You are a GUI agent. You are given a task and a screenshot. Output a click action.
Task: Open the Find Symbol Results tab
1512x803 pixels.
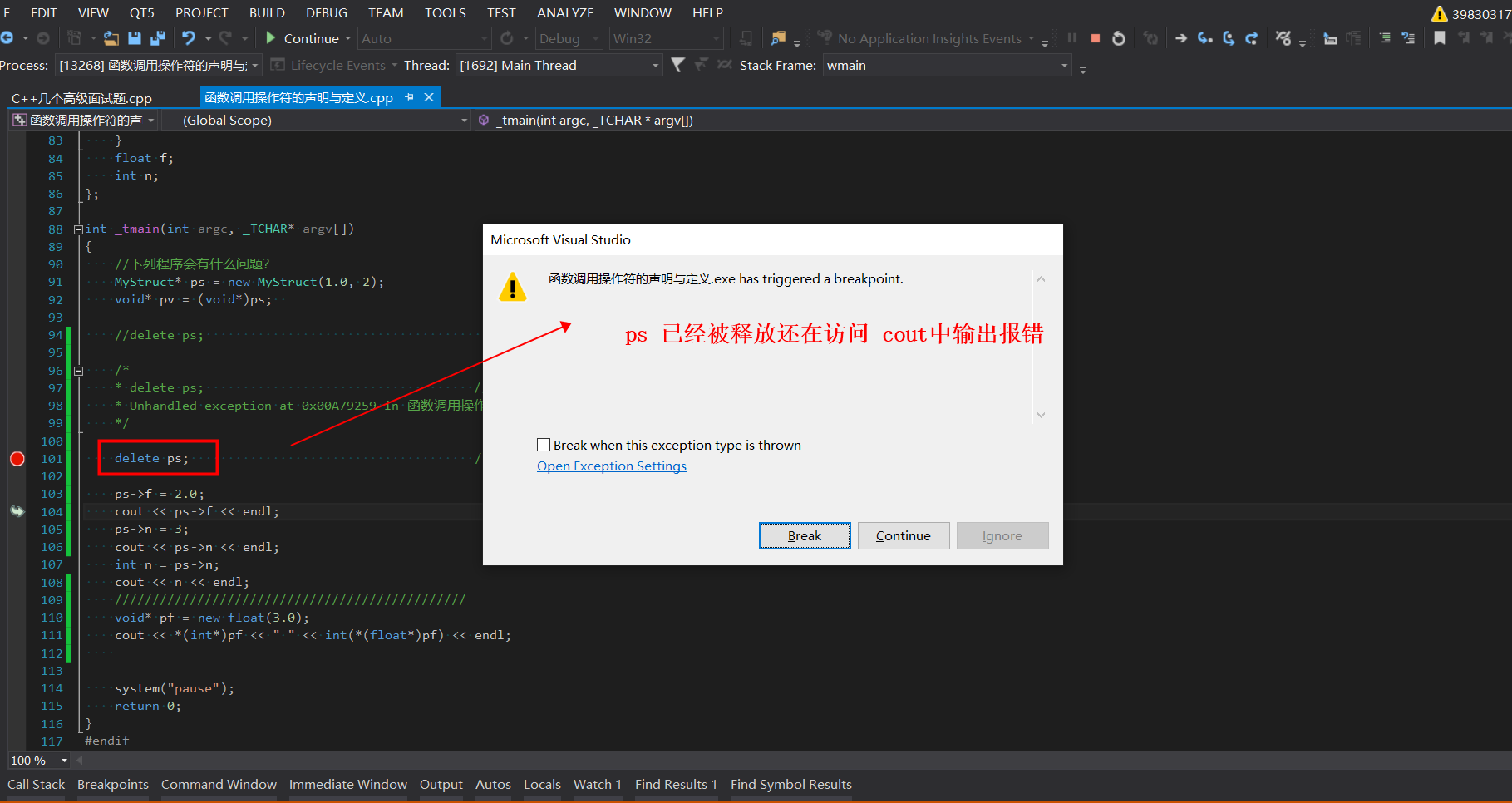pos(791,784)
